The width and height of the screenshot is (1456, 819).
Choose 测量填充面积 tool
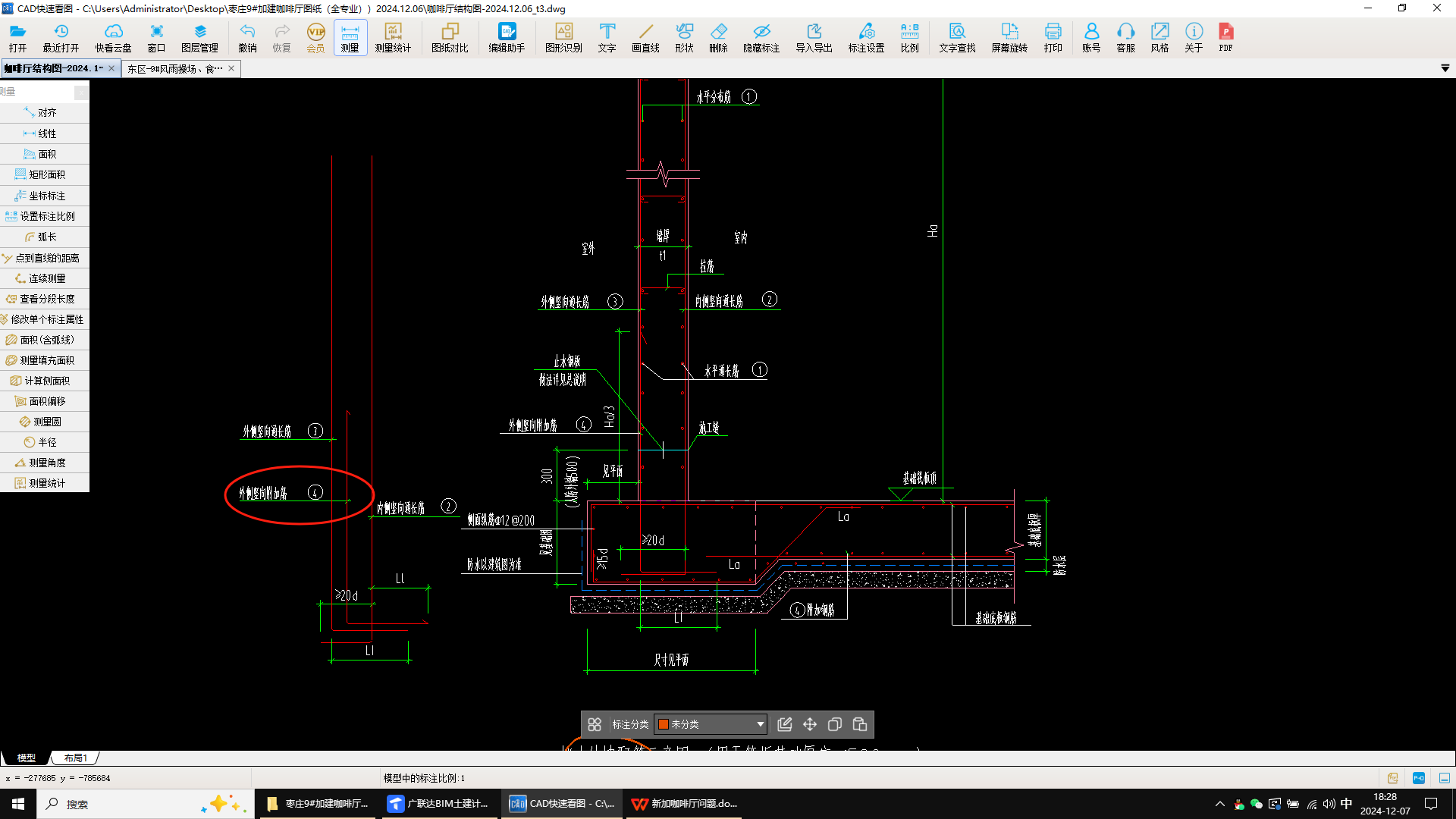45,360
